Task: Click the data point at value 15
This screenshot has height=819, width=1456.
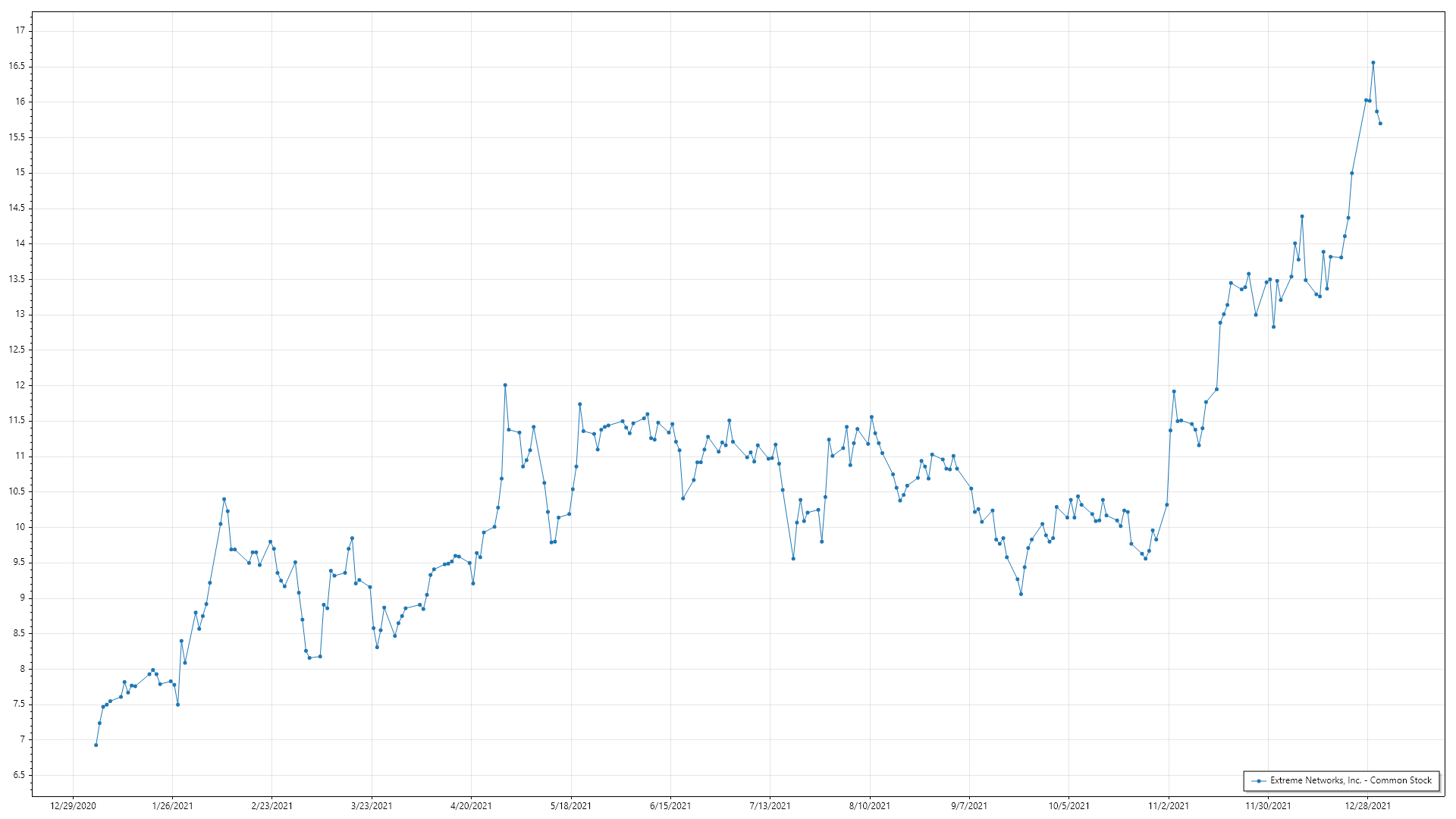Action: (x=1351, y=173)
